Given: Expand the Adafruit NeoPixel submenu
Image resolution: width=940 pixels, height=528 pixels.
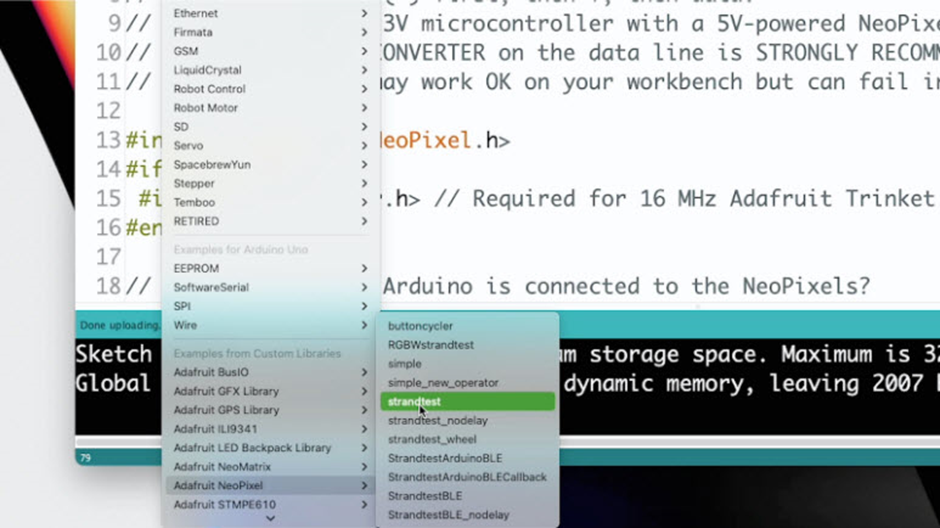Looking at the screenshot, I should [270, 485].
